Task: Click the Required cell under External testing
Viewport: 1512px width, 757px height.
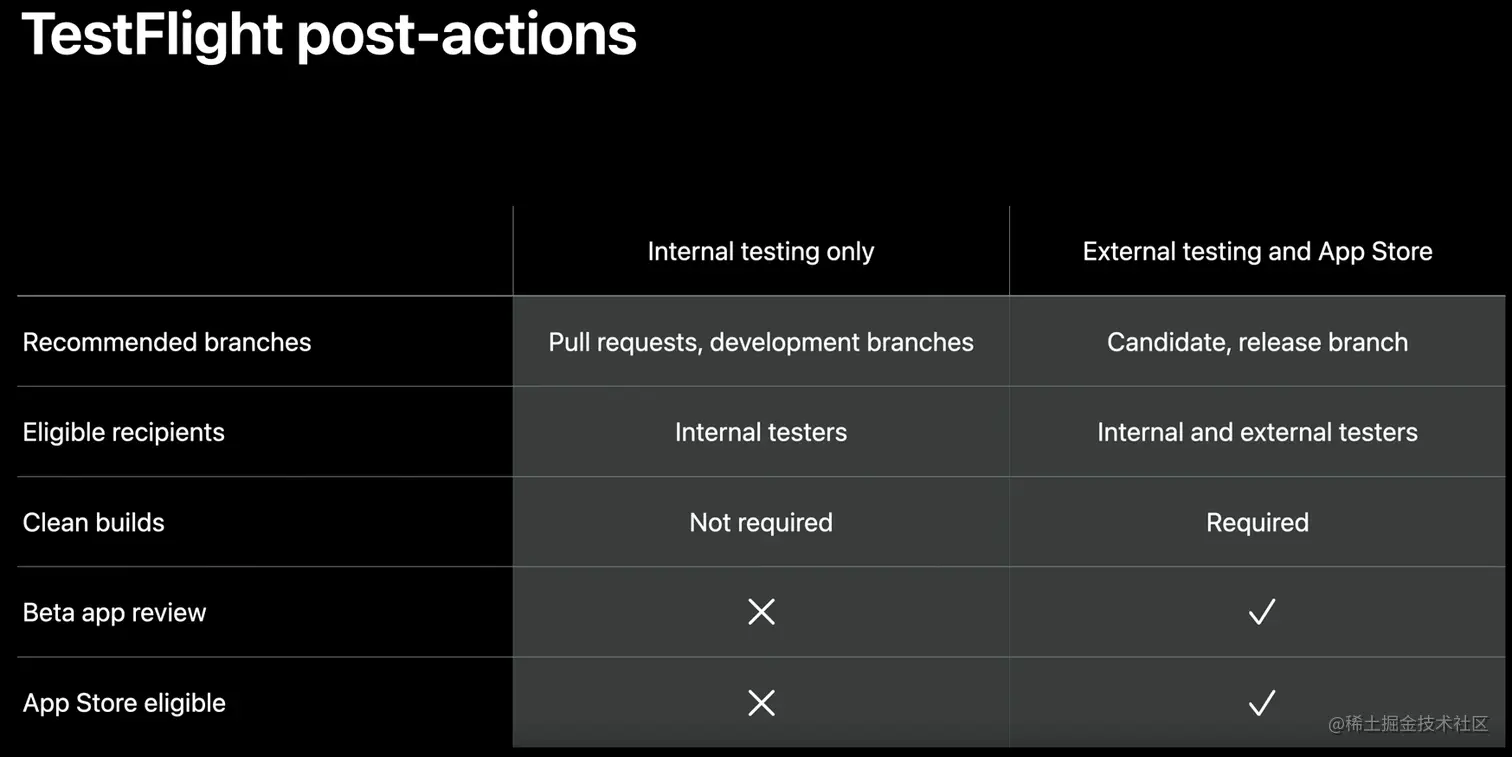Action: coord(1257,522)
